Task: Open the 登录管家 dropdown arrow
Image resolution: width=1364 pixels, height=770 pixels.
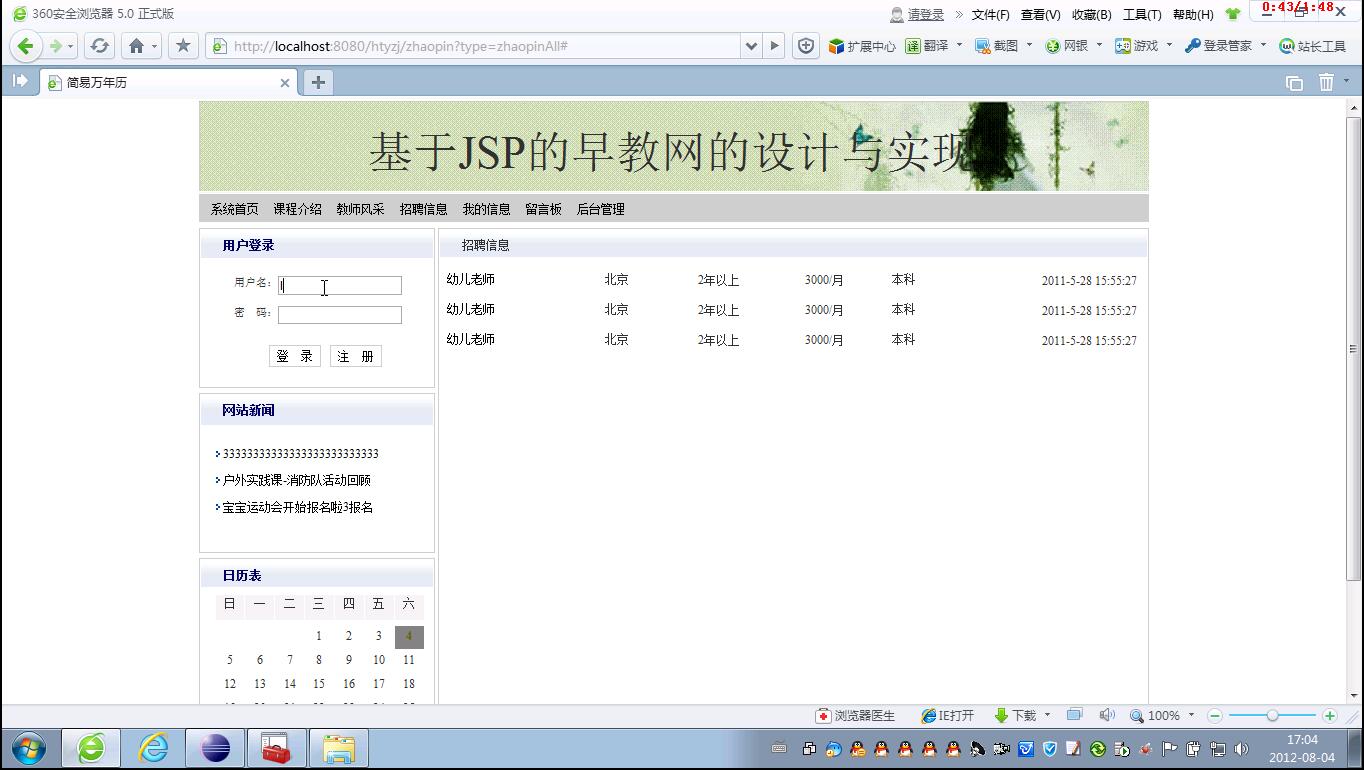Action: click(1262, 45)
